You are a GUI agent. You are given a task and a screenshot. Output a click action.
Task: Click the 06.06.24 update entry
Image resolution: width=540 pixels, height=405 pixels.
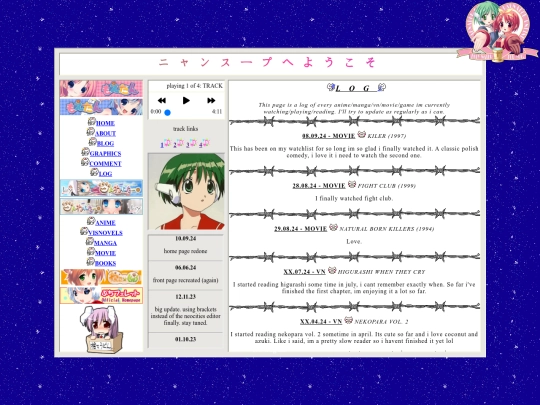(x=186, y=274)
